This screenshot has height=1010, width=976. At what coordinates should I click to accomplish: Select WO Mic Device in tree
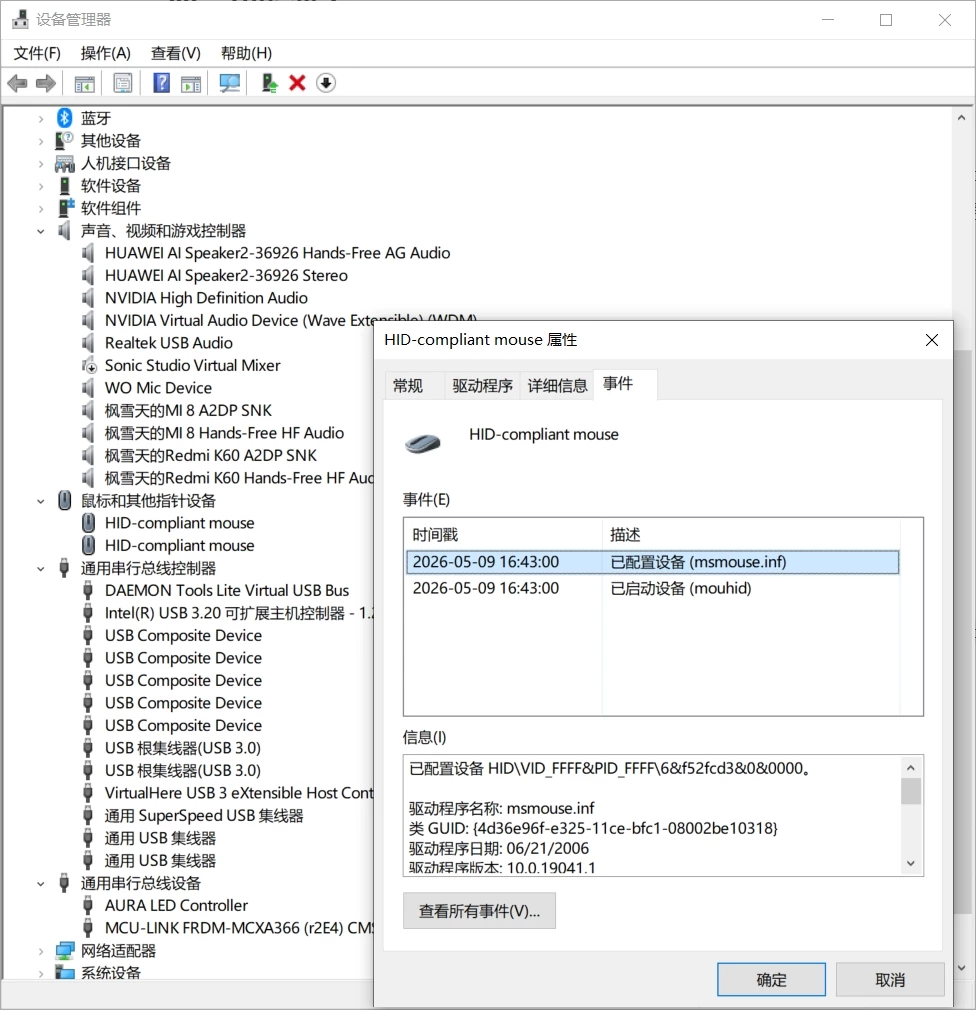point(158,388)
